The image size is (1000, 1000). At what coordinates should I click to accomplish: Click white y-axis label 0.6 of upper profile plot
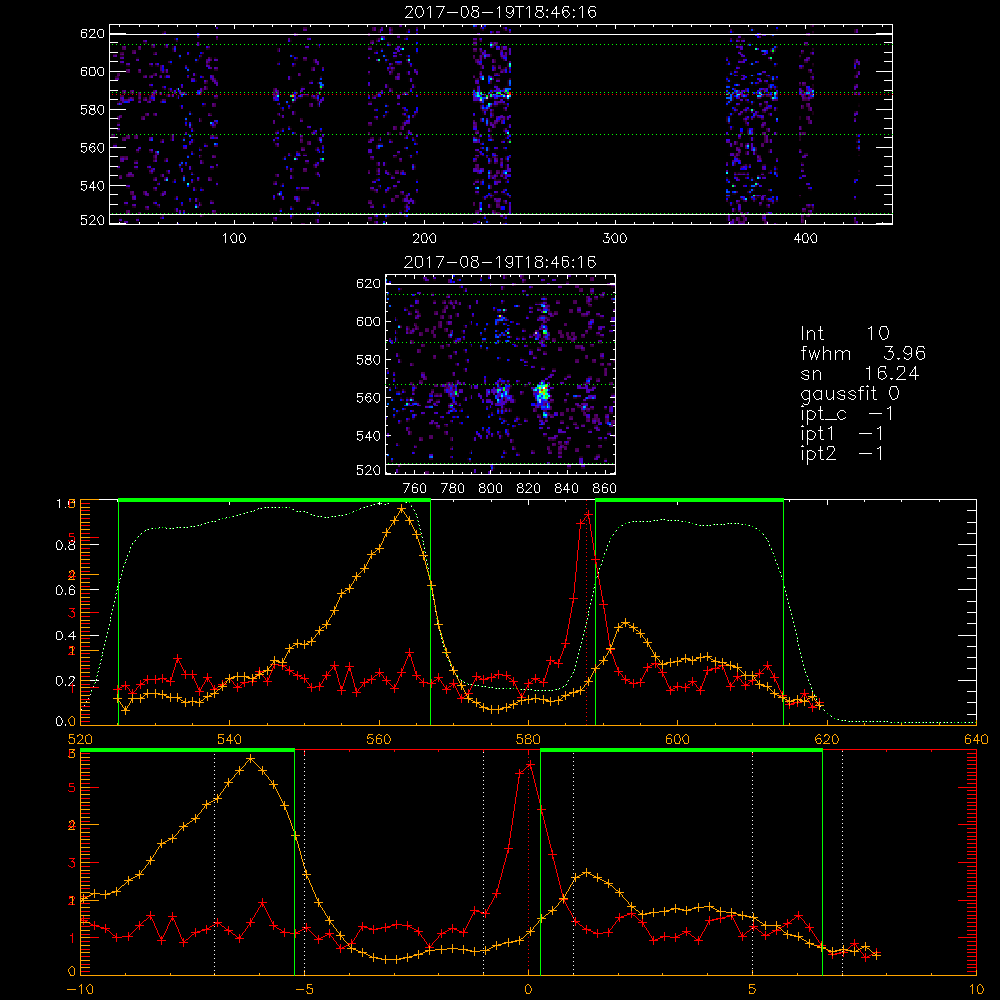66,591
